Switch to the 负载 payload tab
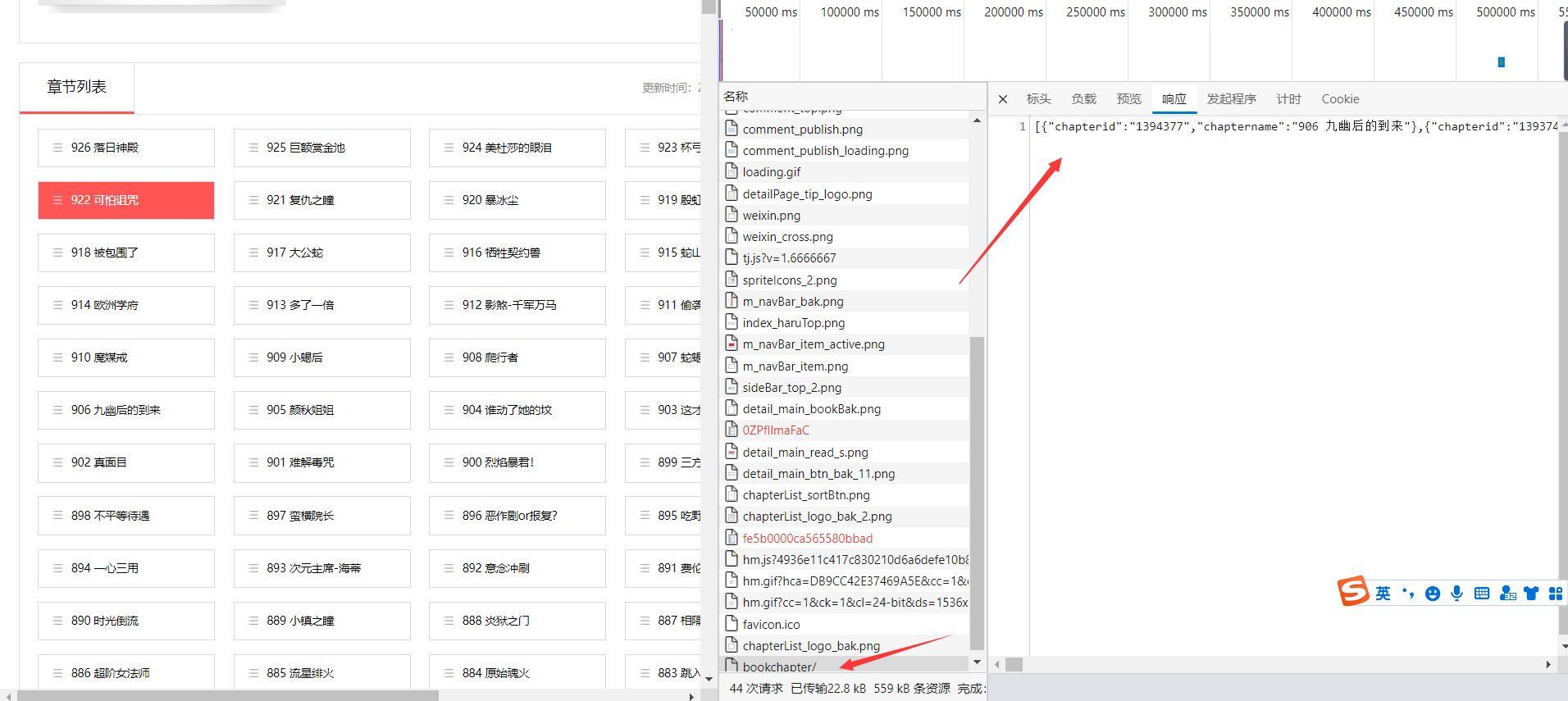Image resolution: width=1568 pixels, height=701 pixels. (1083, 99)
